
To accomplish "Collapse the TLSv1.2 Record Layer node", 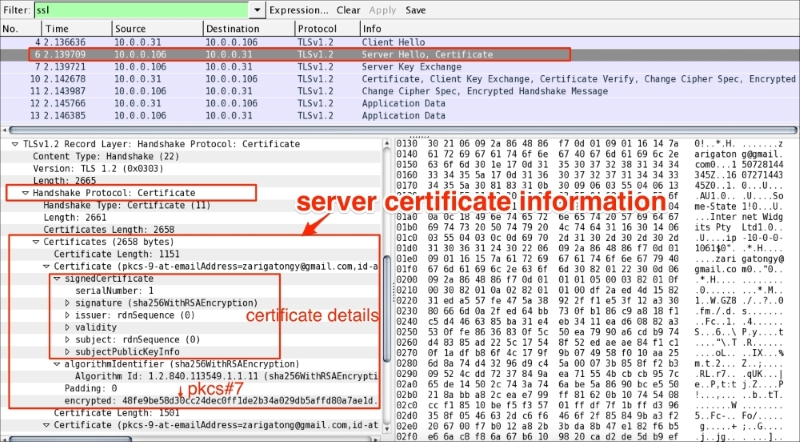I will (x=15, y=144).
